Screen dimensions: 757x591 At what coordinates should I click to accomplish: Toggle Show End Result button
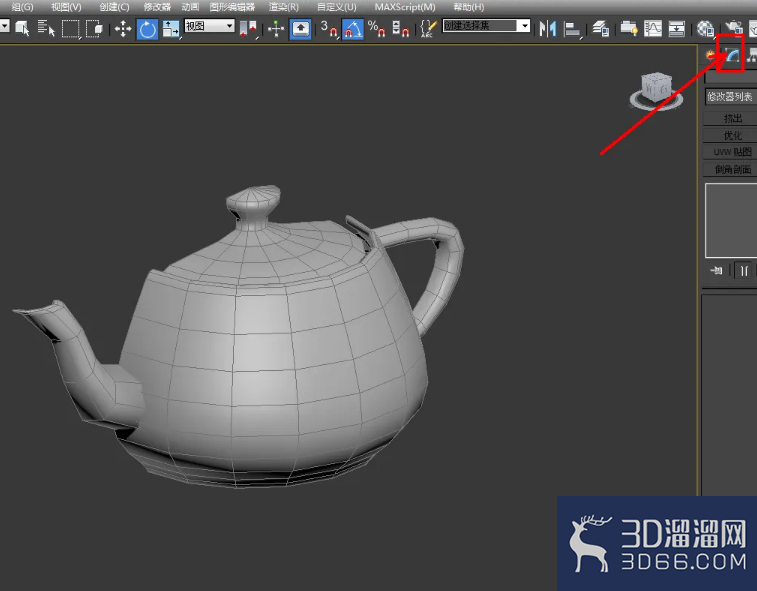click(744, 270)
